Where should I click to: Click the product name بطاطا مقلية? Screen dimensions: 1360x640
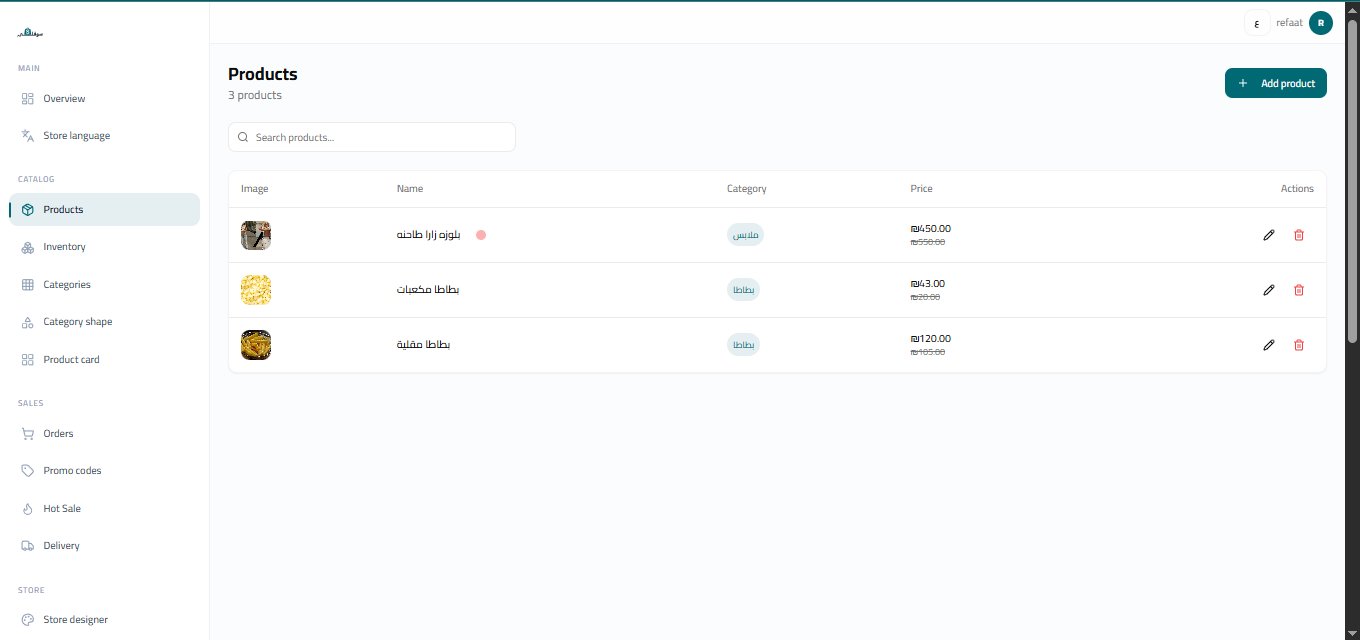pyautogui.click(x=424, y=345)
